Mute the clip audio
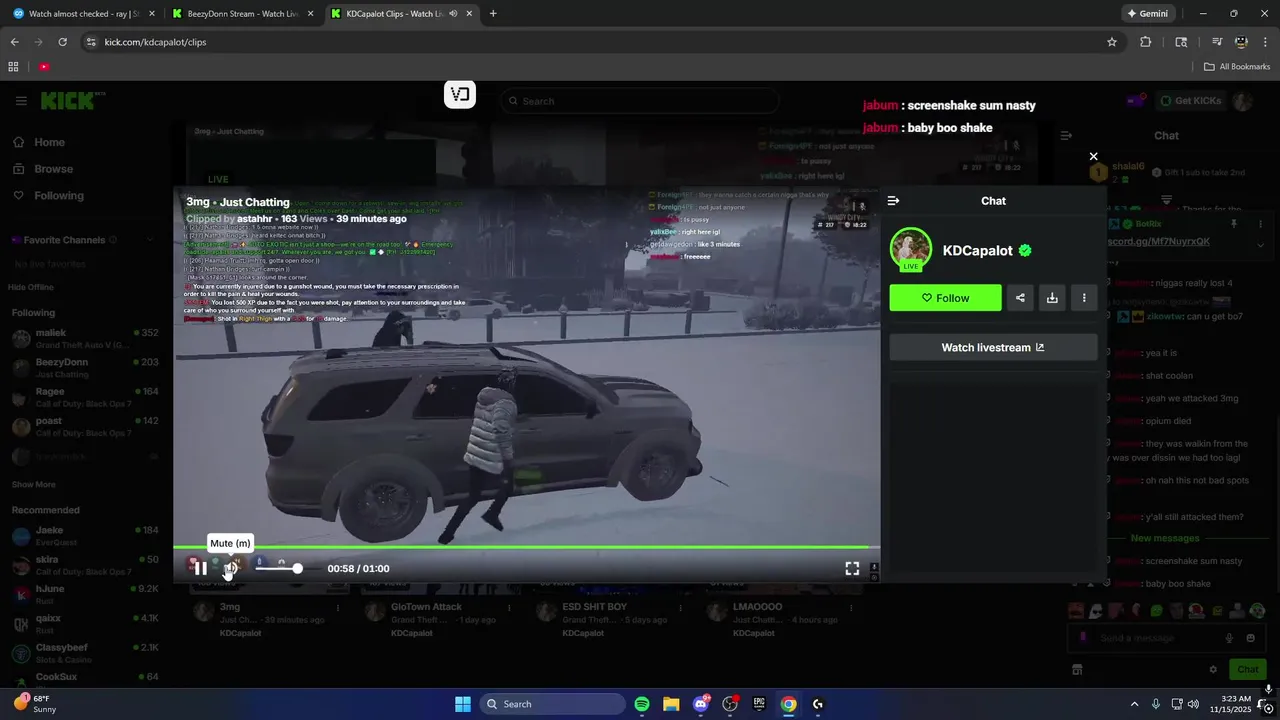Image resolution: width=1280 pixels, height=720 pixels. tap(230, 568)
